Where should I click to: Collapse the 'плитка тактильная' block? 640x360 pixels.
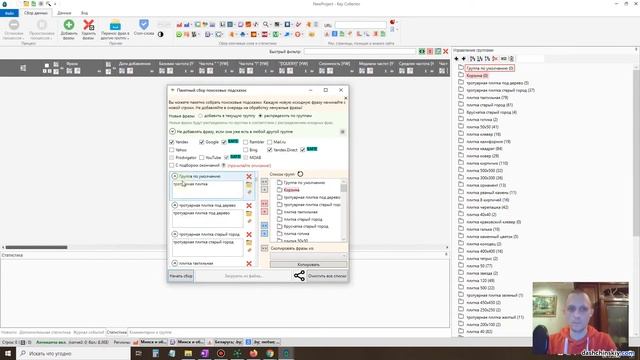[x=175, y=264]
